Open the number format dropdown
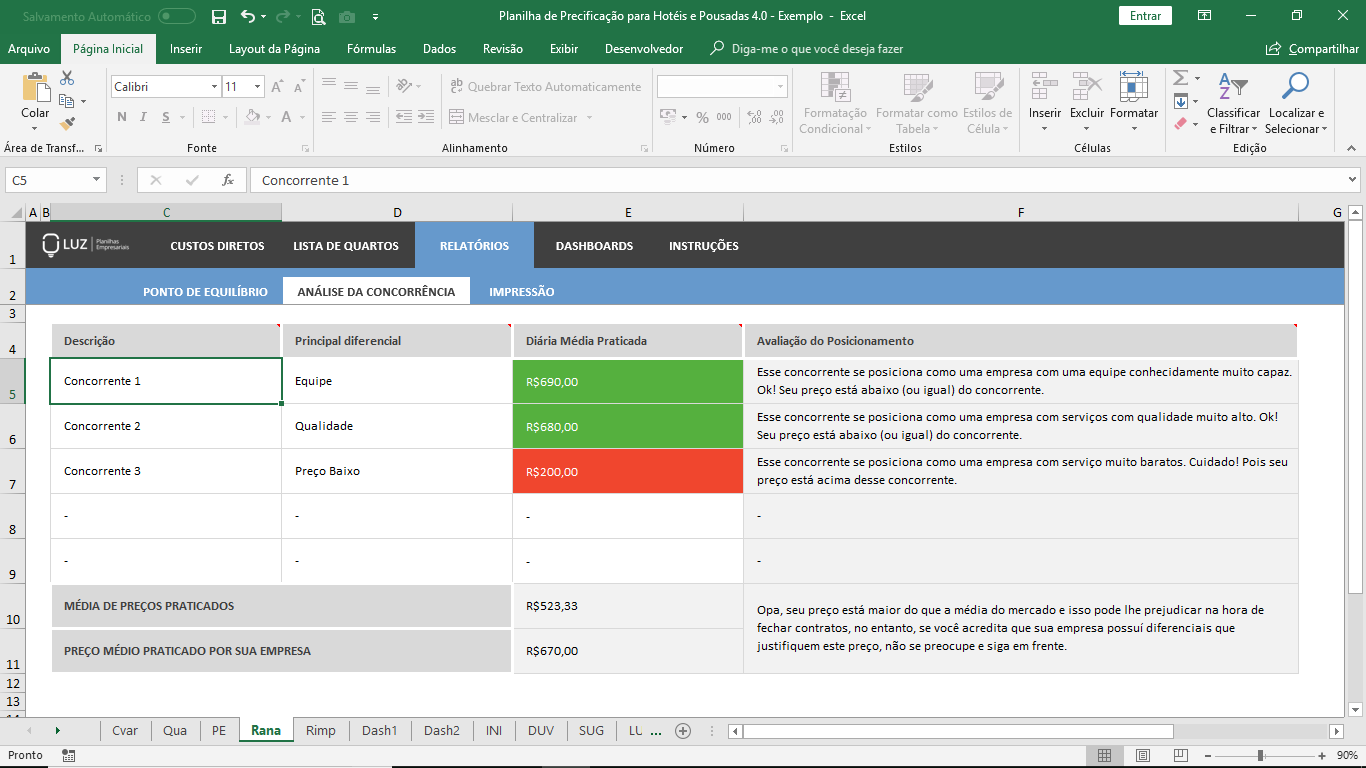 780,87
